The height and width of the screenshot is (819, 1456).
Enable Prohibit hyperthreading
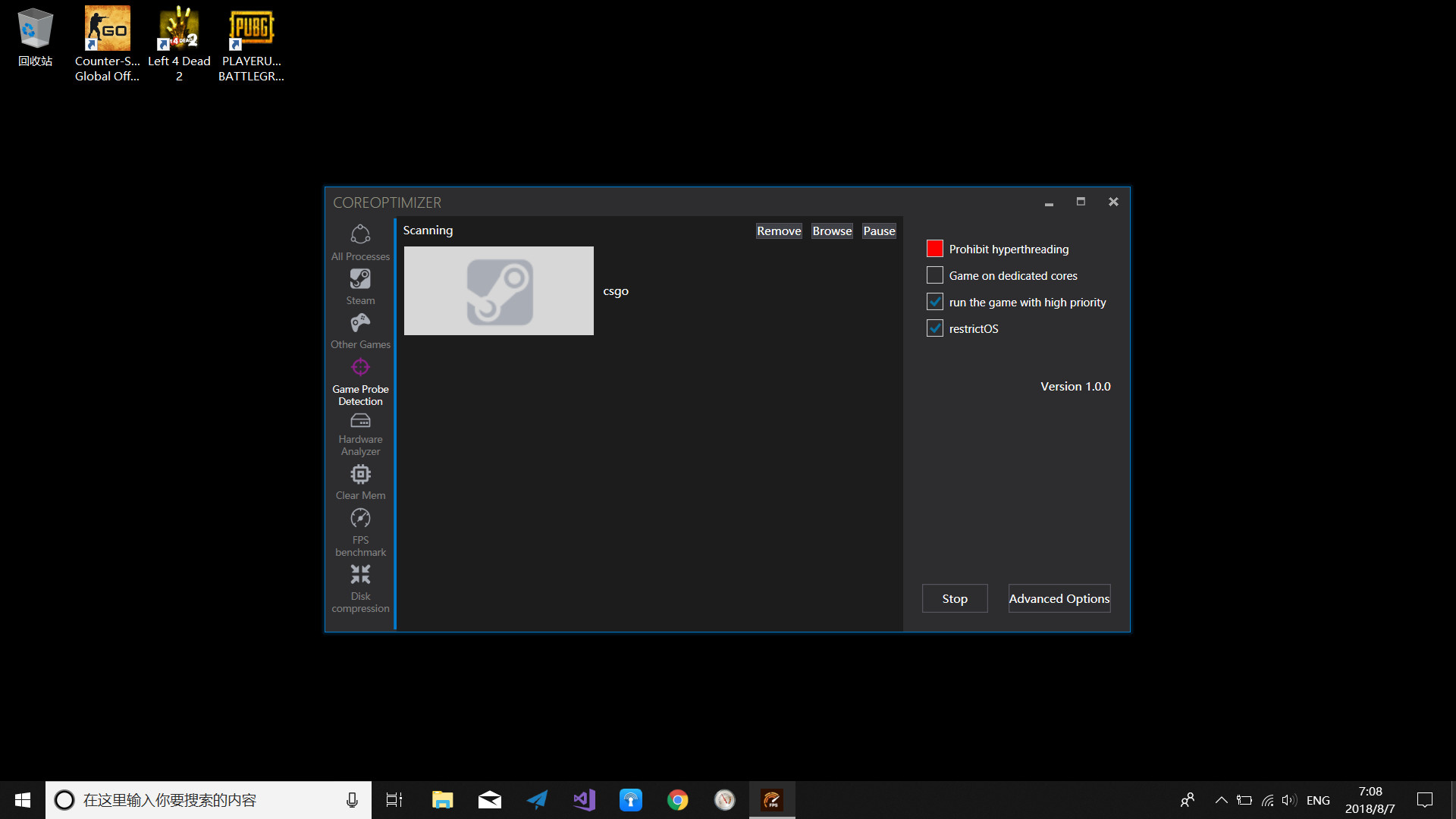(x=934, y=248)
